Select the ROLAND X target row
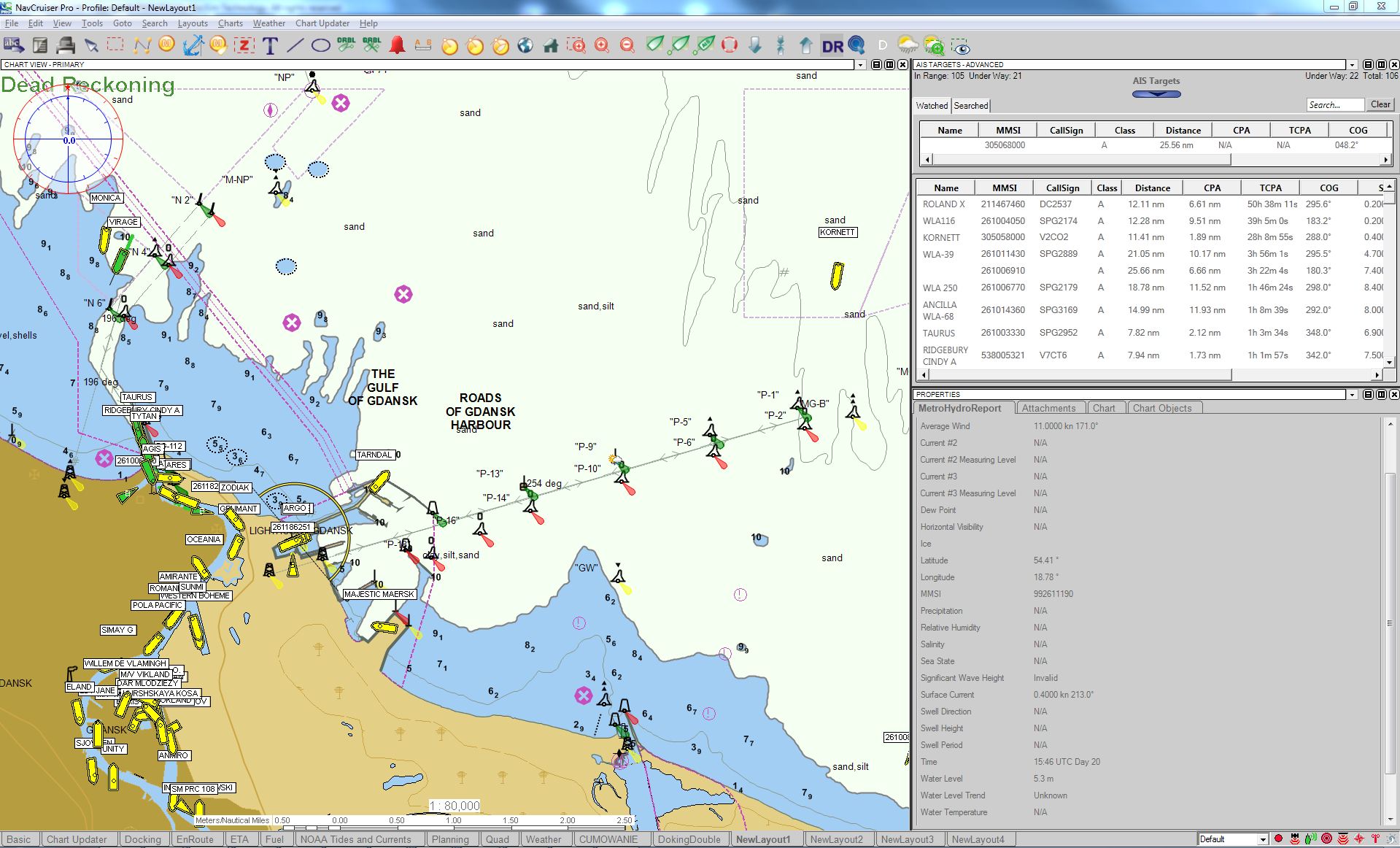This screenshot has width=1400, height=848. (x=1150, y=204)
